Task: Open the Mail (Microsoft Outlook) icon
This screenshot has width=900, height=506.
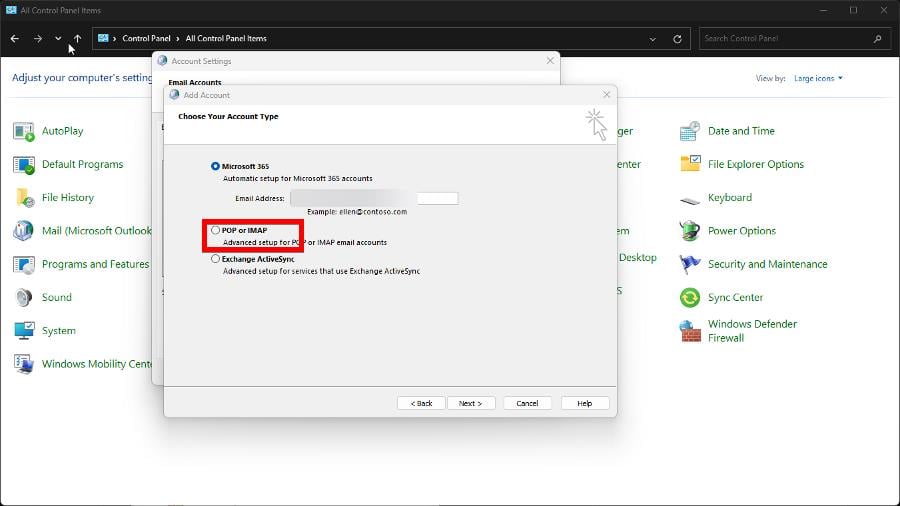Action: (24, 231)
